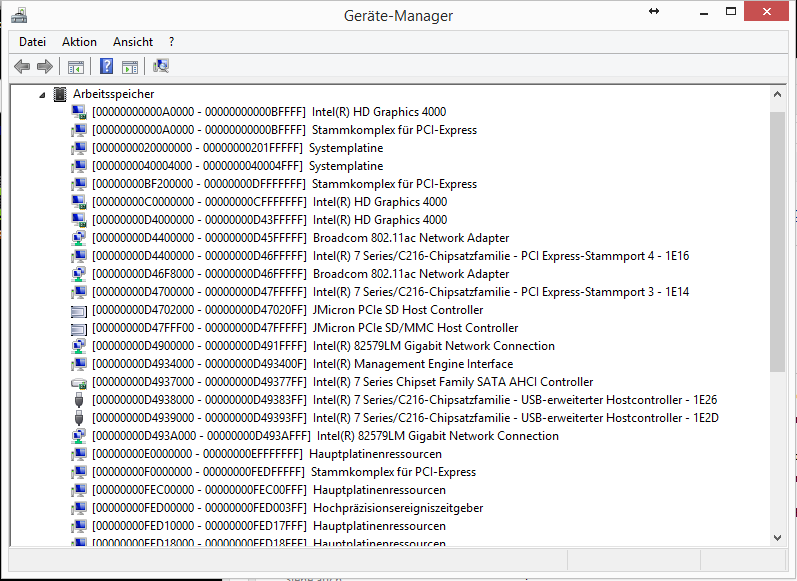Click icon of Stammkomplex row at BF200000
Viewport: 797px width, 581px height.
pyautogui.click(x=79, y=184)
